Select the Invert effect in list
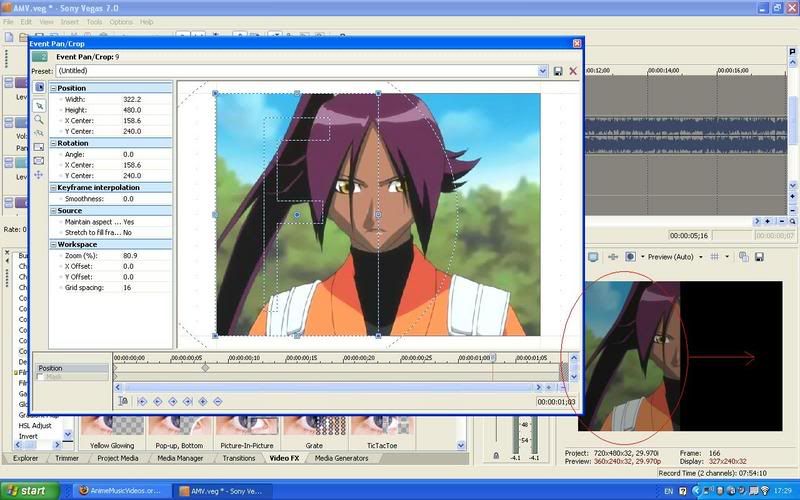This screenshot has height=500, width=800. [x=28, y=436]
